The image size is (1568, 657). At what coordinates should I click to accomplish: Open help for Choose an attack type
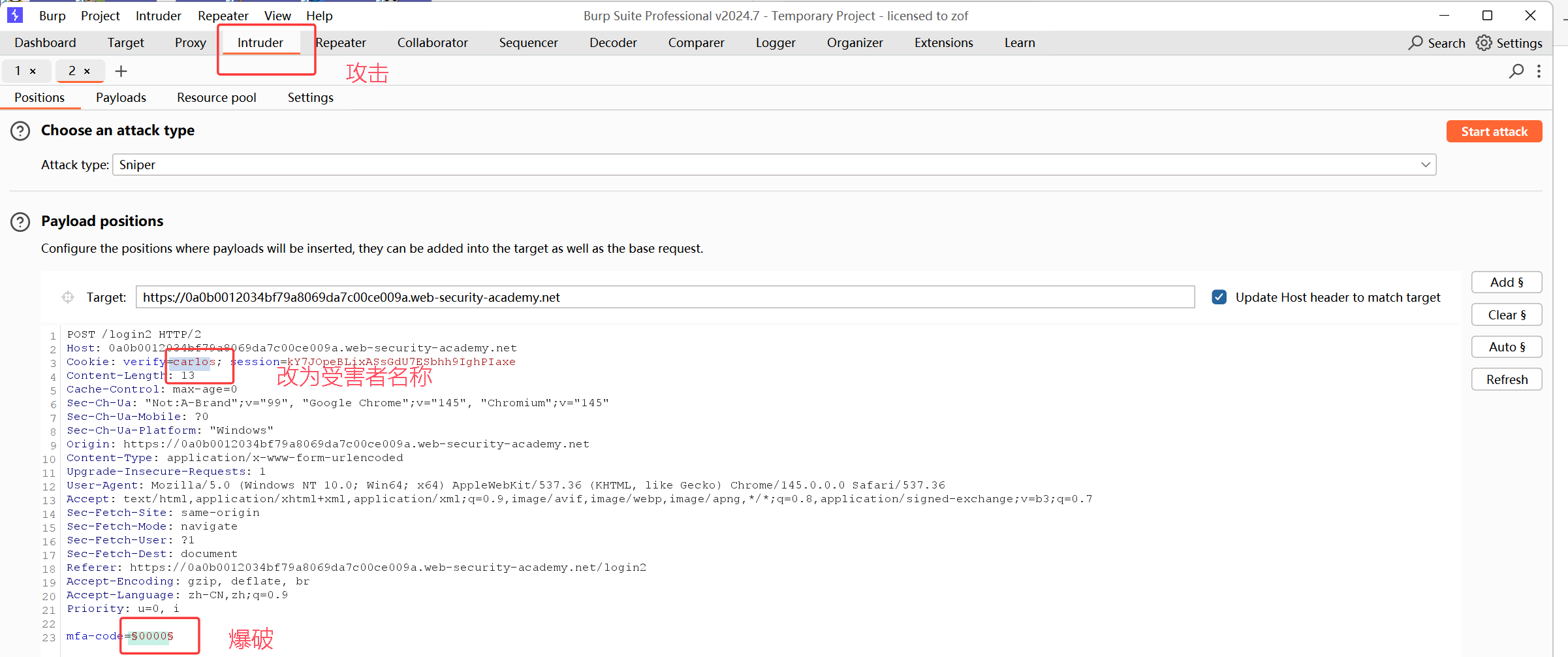coord(20,131)
